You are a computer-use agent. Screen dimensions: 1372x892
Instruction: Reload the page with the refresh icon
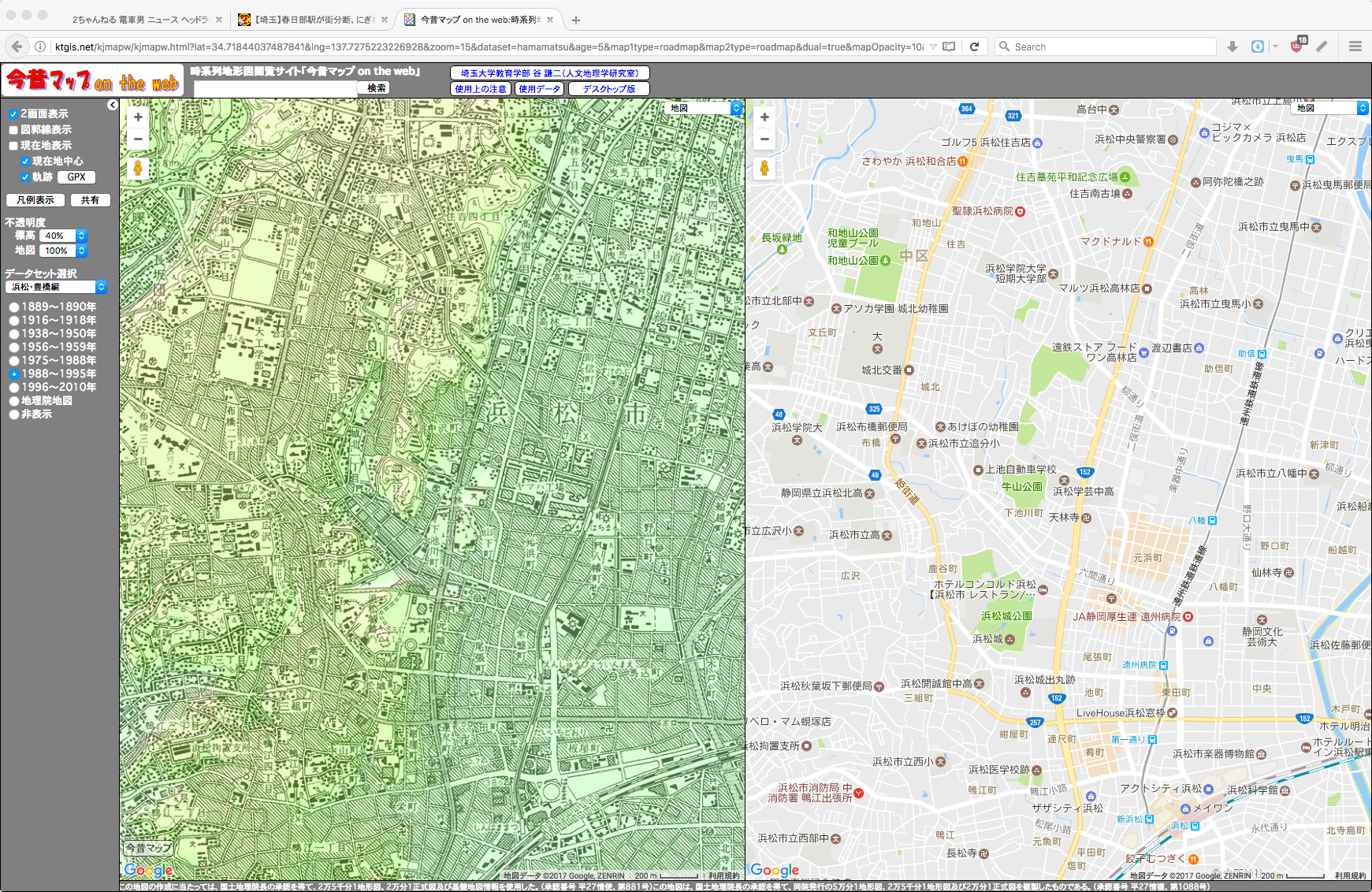point(974,46)
